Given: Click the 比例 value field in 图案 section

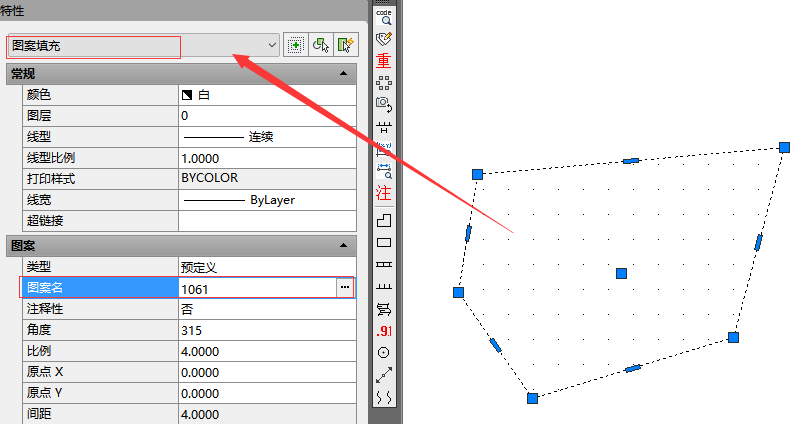Looking at the screenshot, I should 265,351.
